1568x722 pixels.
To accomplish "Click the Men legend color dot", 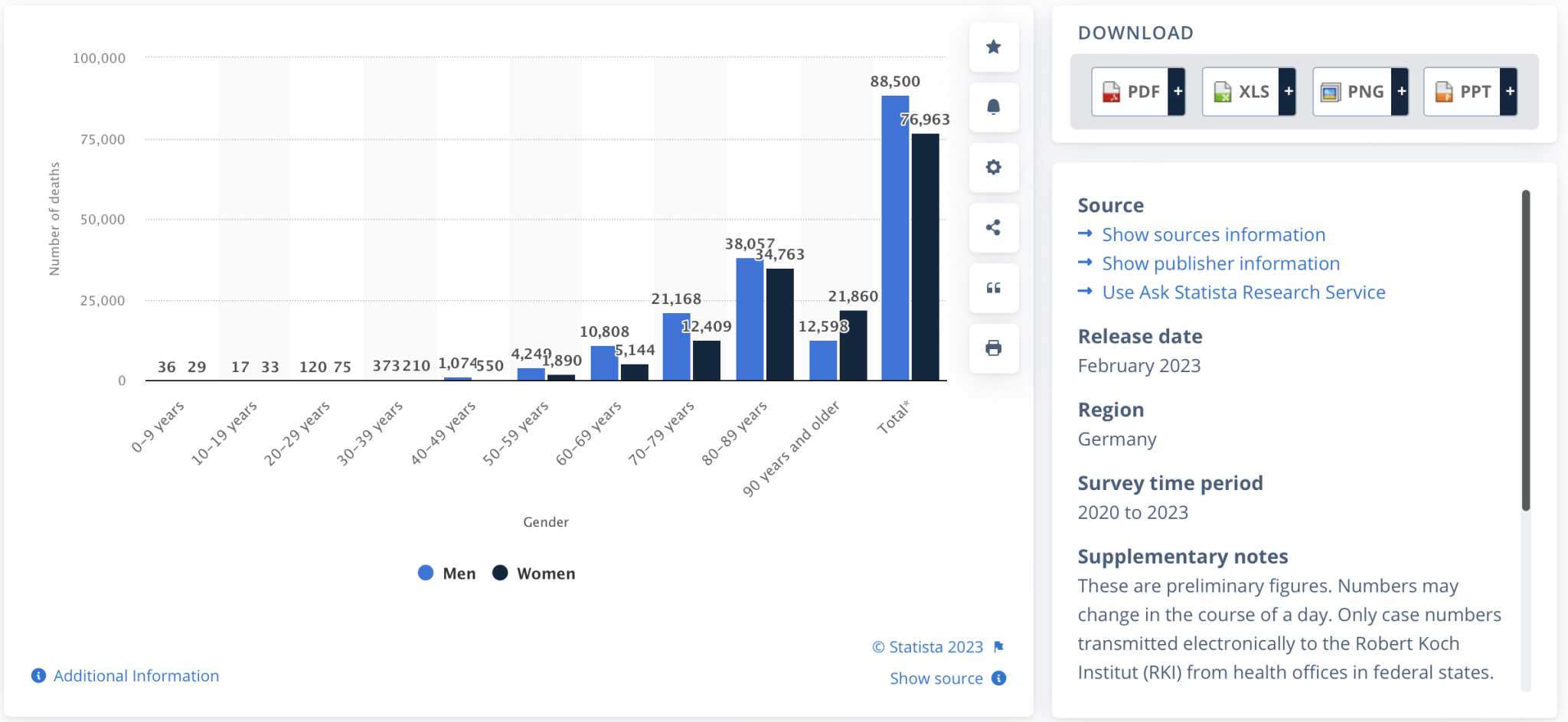I will (426, 573).
